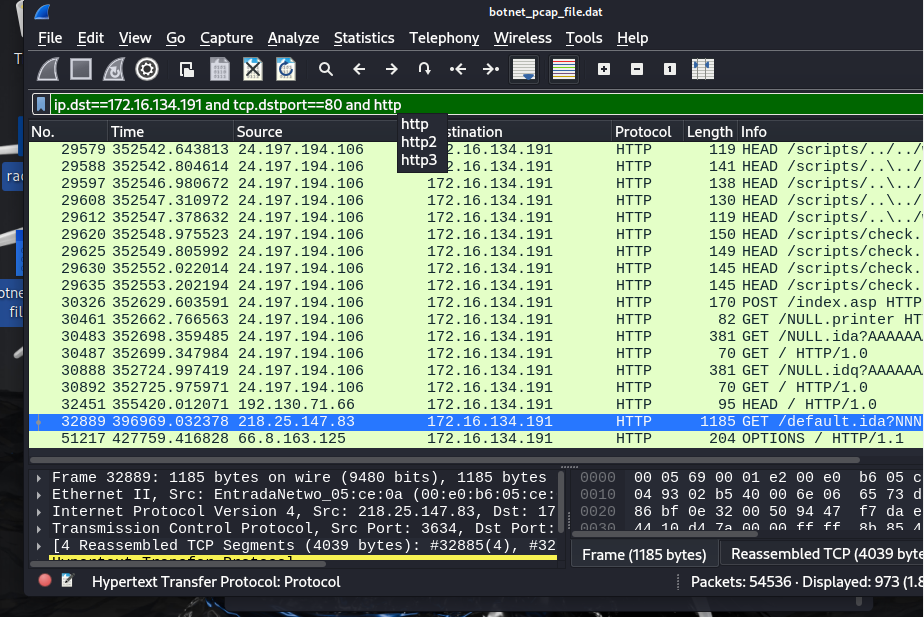Click the close capture file icon
This screenshot has height=617, width=924.
(x=253, y=69)
